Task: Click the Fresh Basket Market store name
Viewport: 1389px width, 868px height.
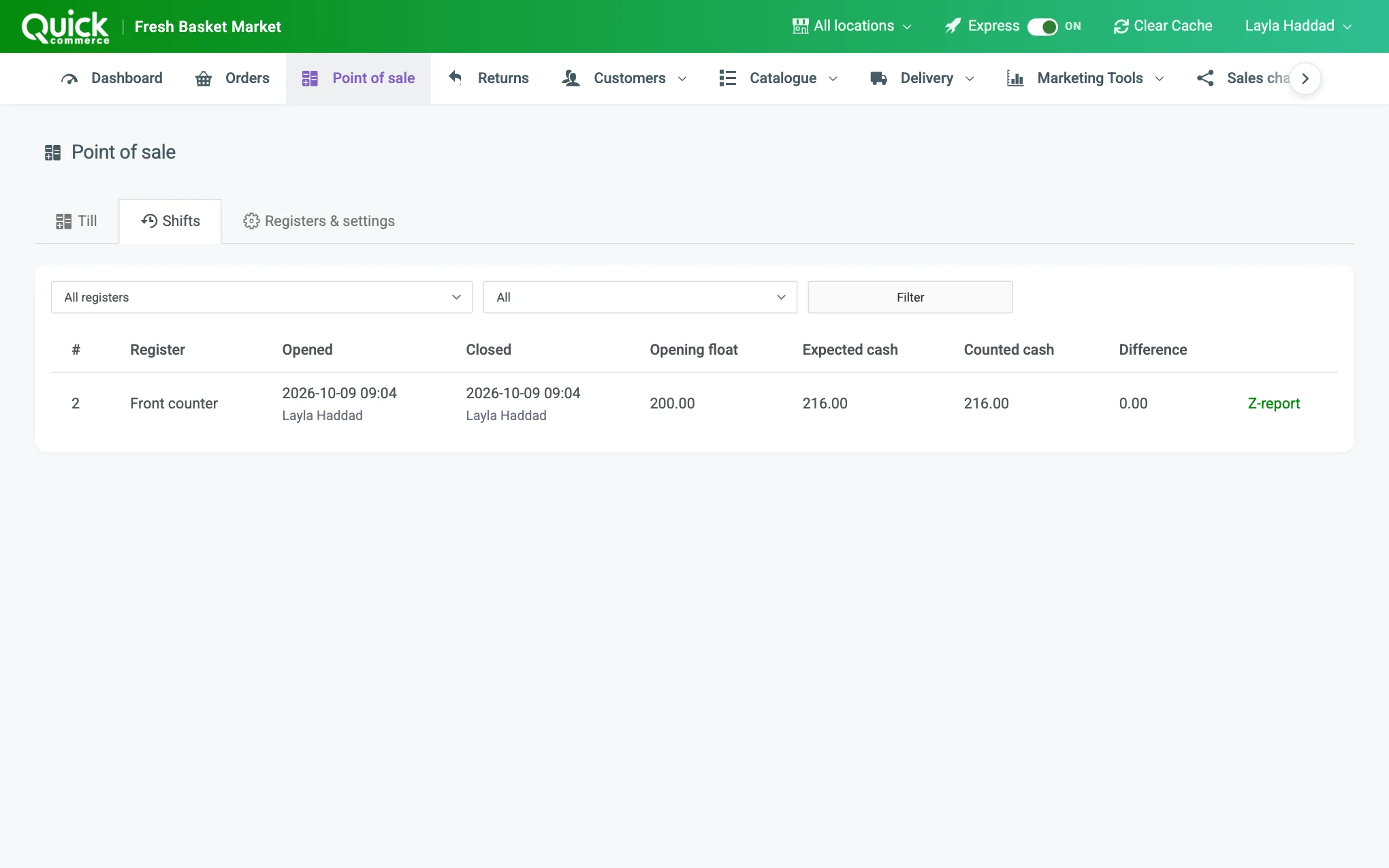Action: tap(208, 27)
